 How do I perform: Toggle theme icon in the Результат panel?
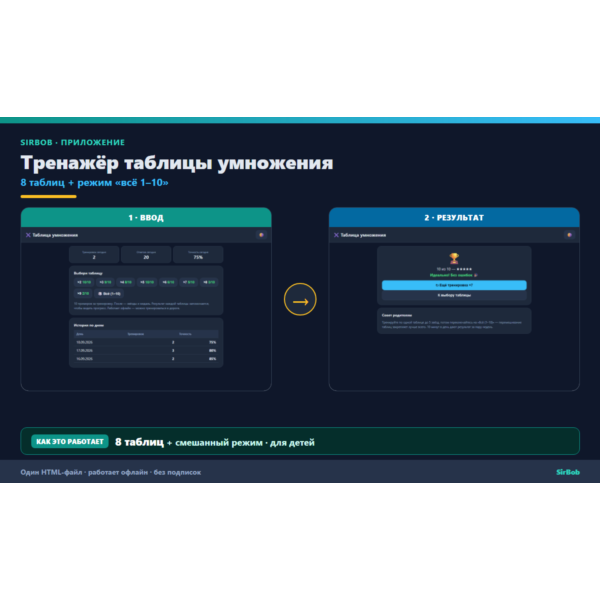tap(569, 235)
